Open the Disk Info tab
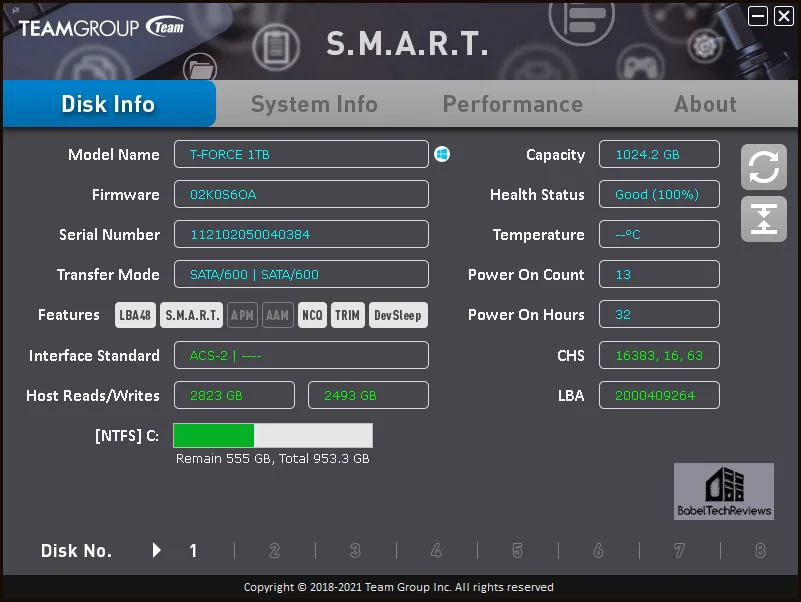This screenshot has height=602, width=801. [109, 104]
